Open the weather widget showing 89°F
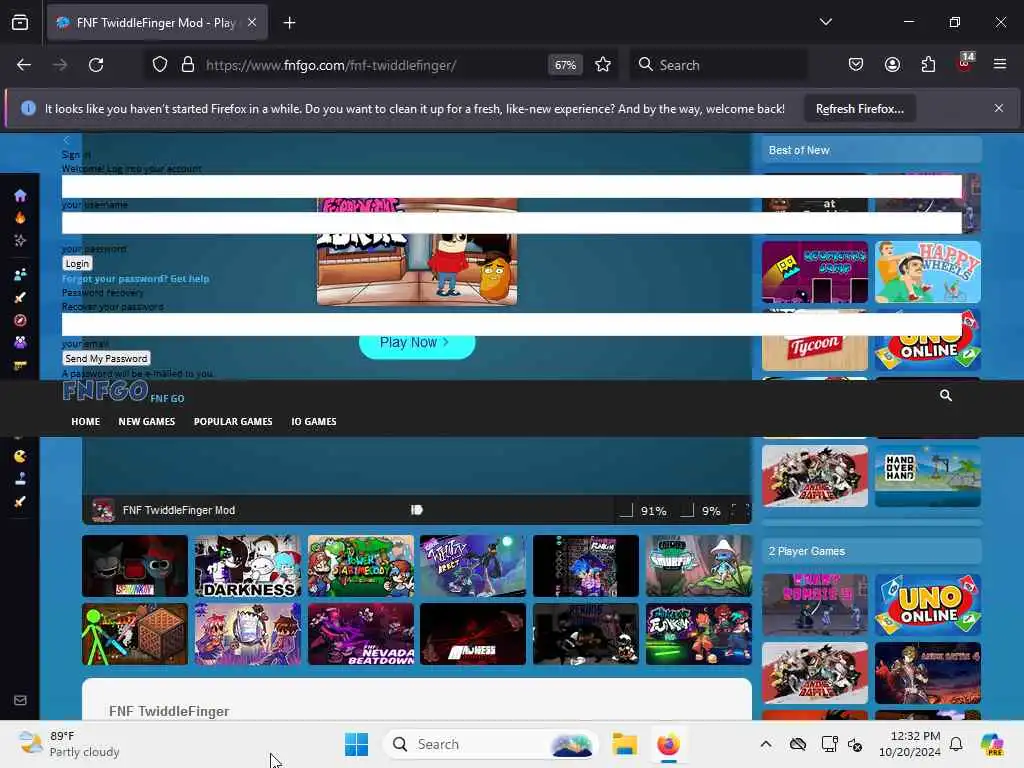 69,744
